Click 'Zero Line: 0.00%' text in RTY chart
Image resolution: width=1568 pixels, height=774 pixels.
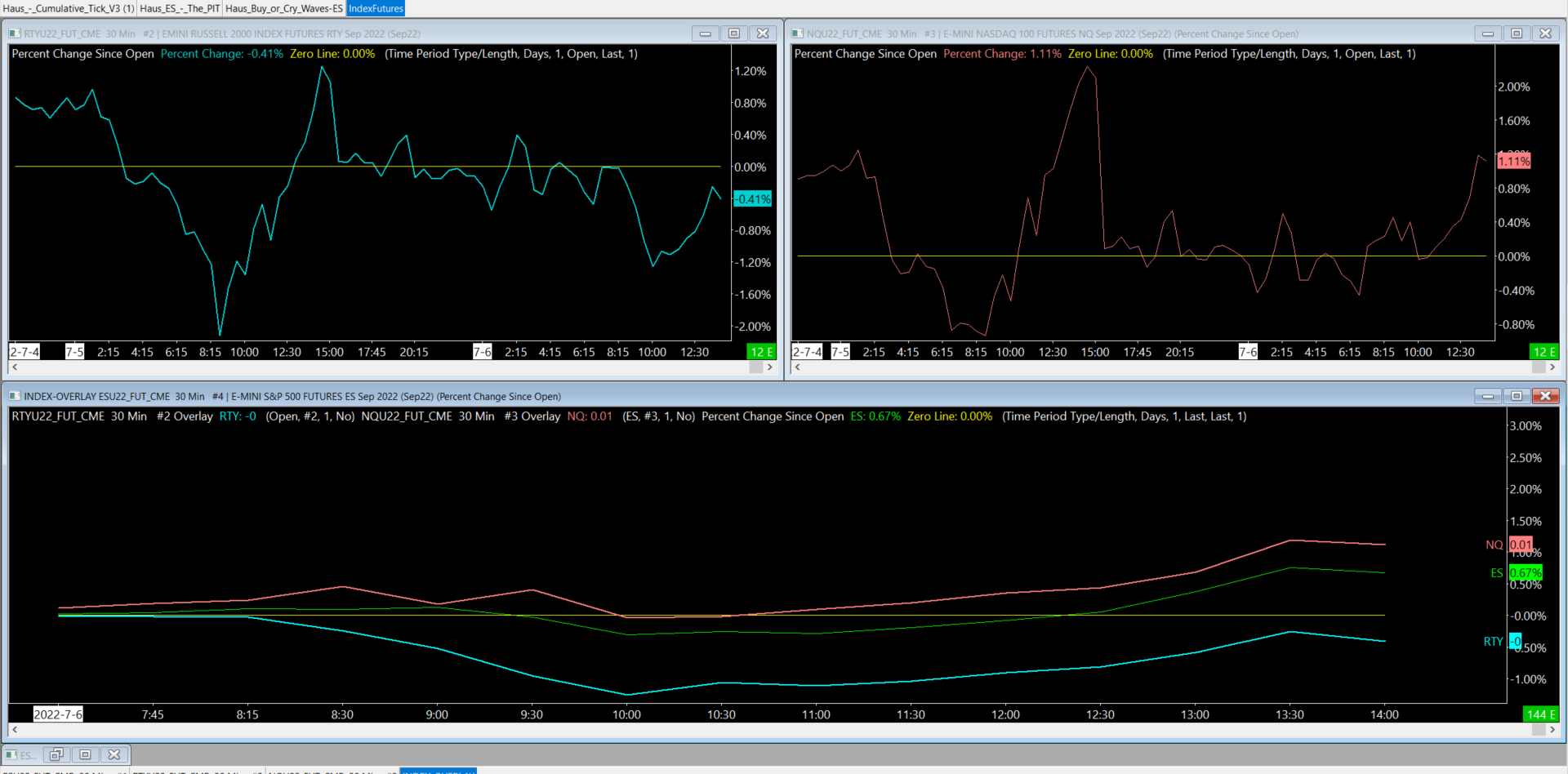tap(332, 54)
